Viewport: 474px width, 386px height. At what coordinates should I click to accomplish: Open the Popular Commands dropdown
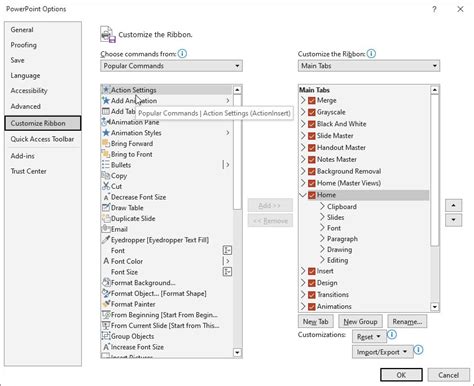pos(171,66)
